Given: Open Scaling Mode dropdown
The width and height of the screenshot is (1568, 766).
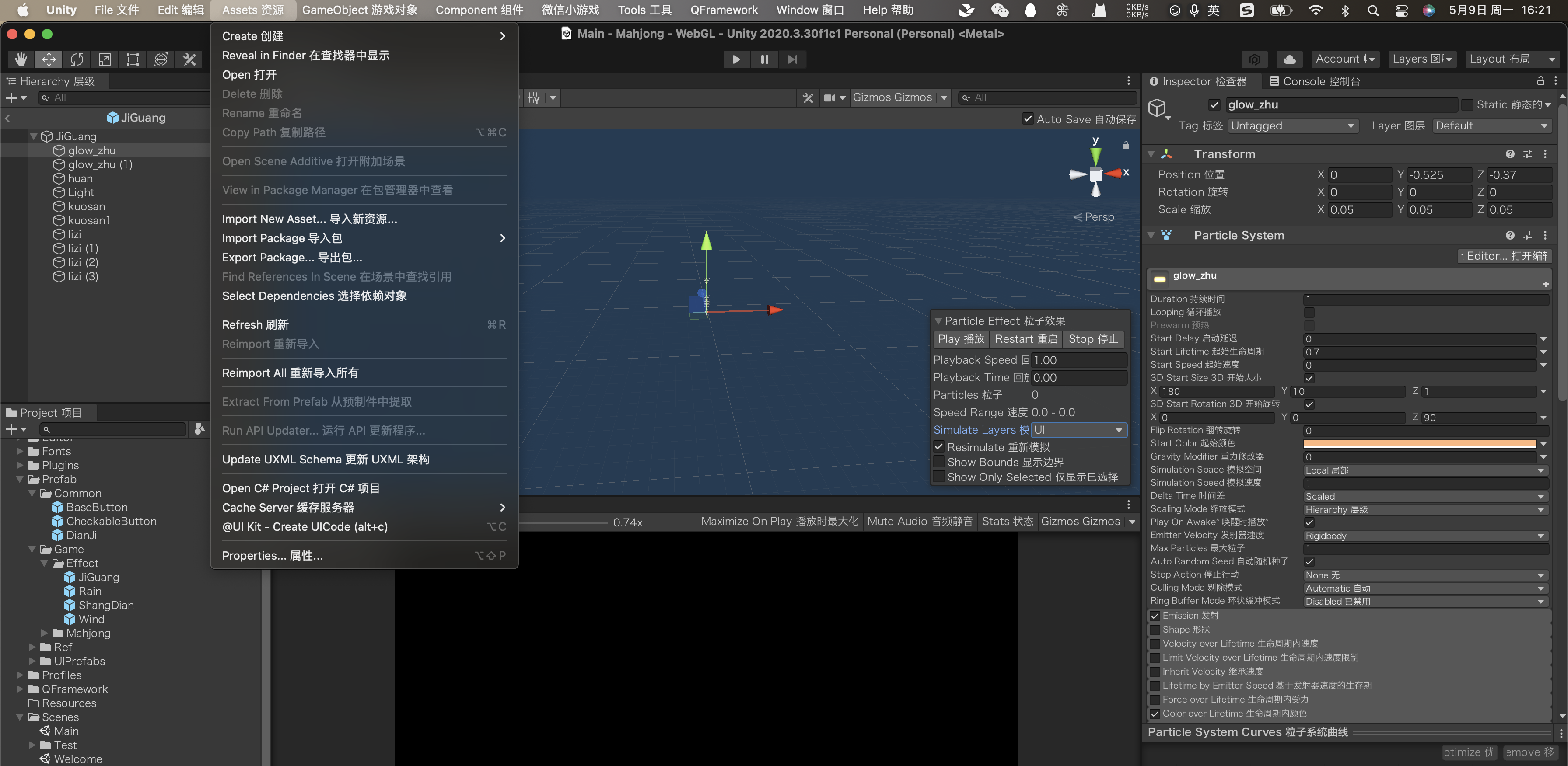Looking at the screenshot, I should (1424, 509).
